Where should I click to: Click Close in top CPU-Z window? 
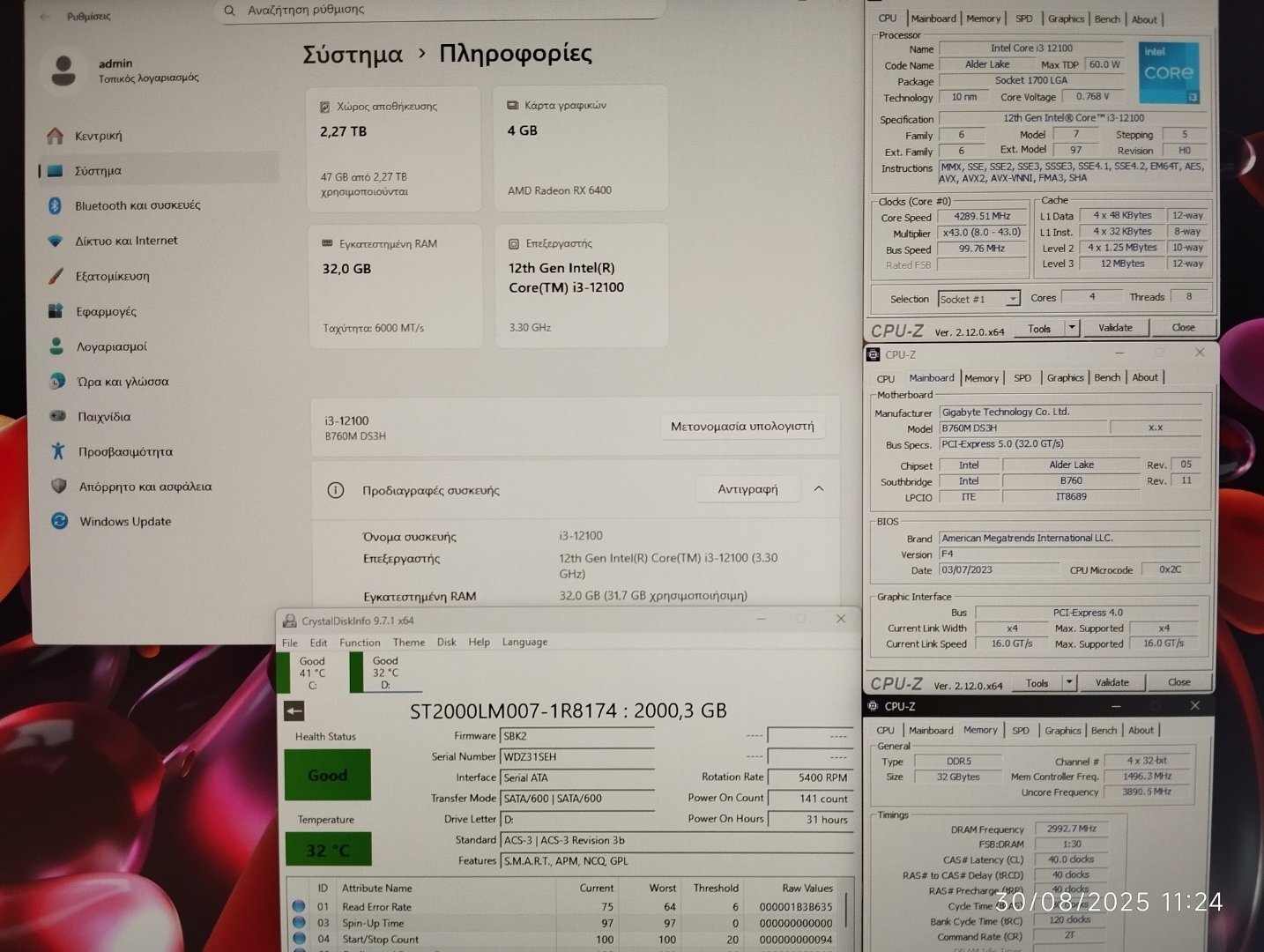pos(1183,328)
